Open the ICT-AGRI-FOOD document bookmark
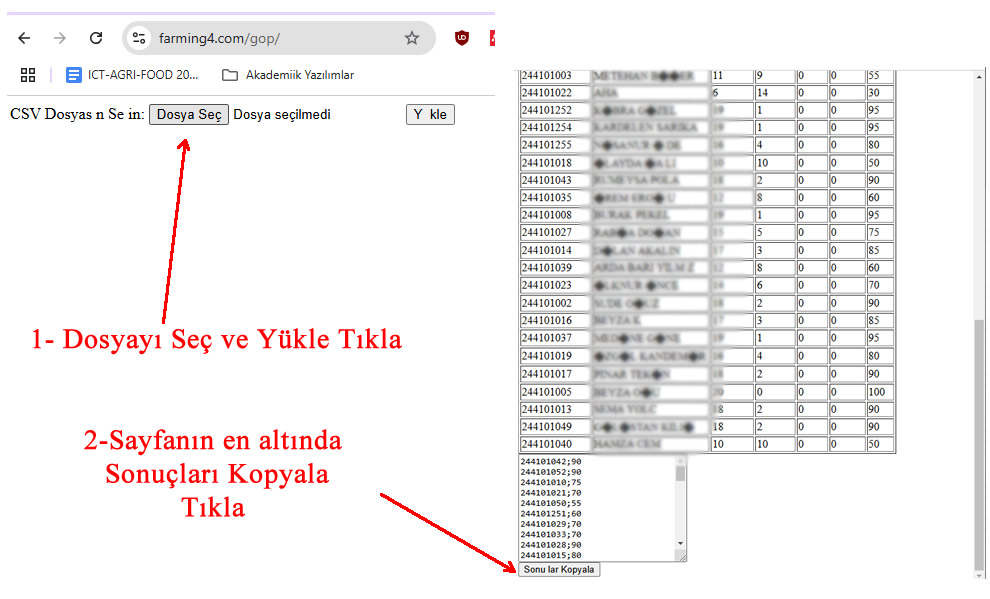This screenshot has width=990, height=599. [x=132, y=75]
